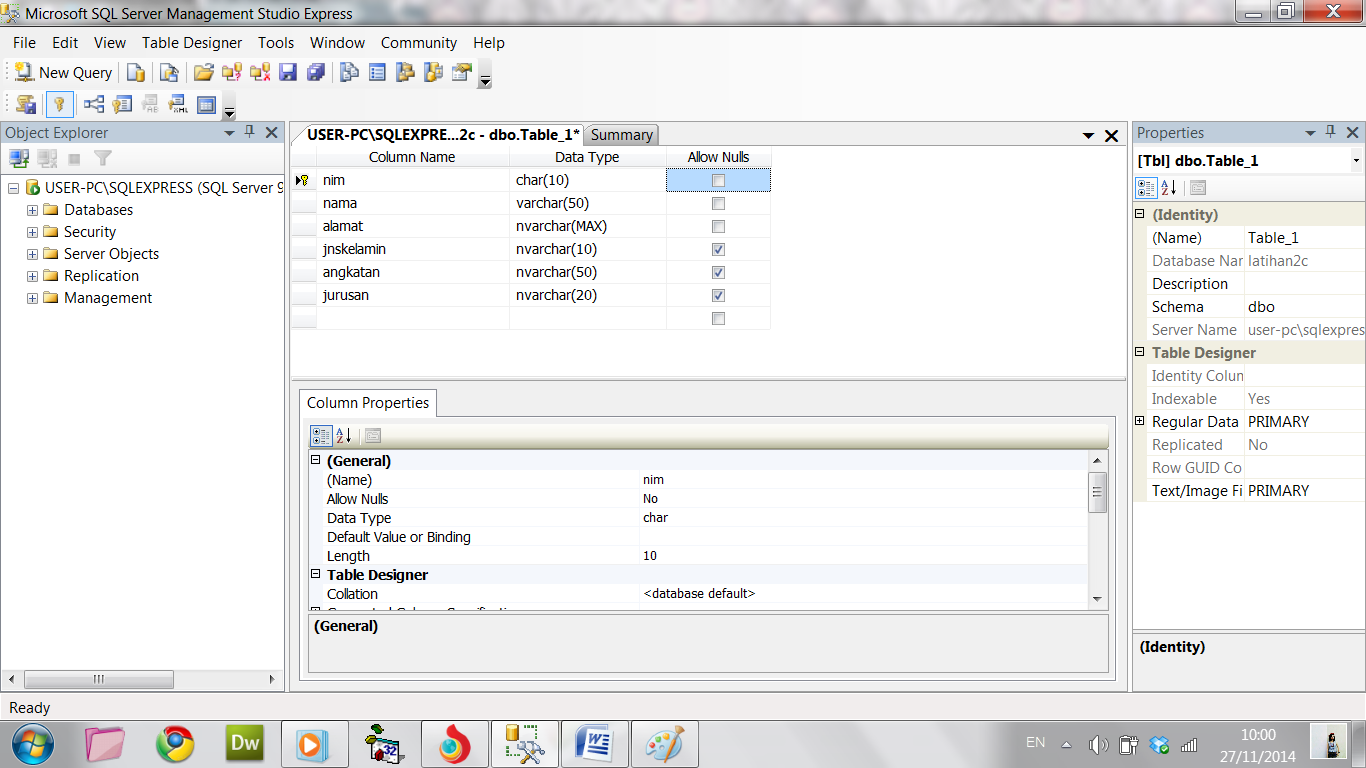Click Categorized view in Column Properties
Viewport: 1366px width, 768px height.
[x=321, y=435]
